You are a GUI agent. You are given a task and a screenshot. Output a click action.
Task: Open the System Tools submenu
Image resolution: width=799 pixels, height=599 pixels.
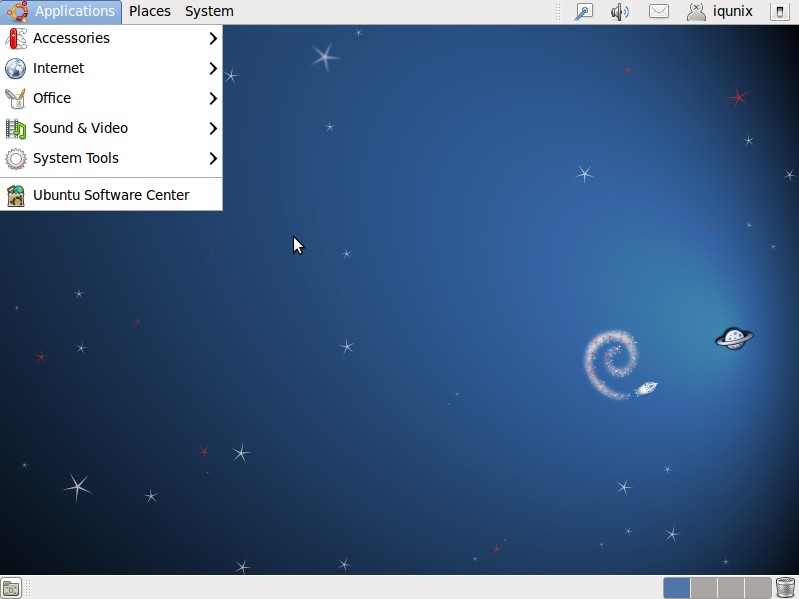111,158
